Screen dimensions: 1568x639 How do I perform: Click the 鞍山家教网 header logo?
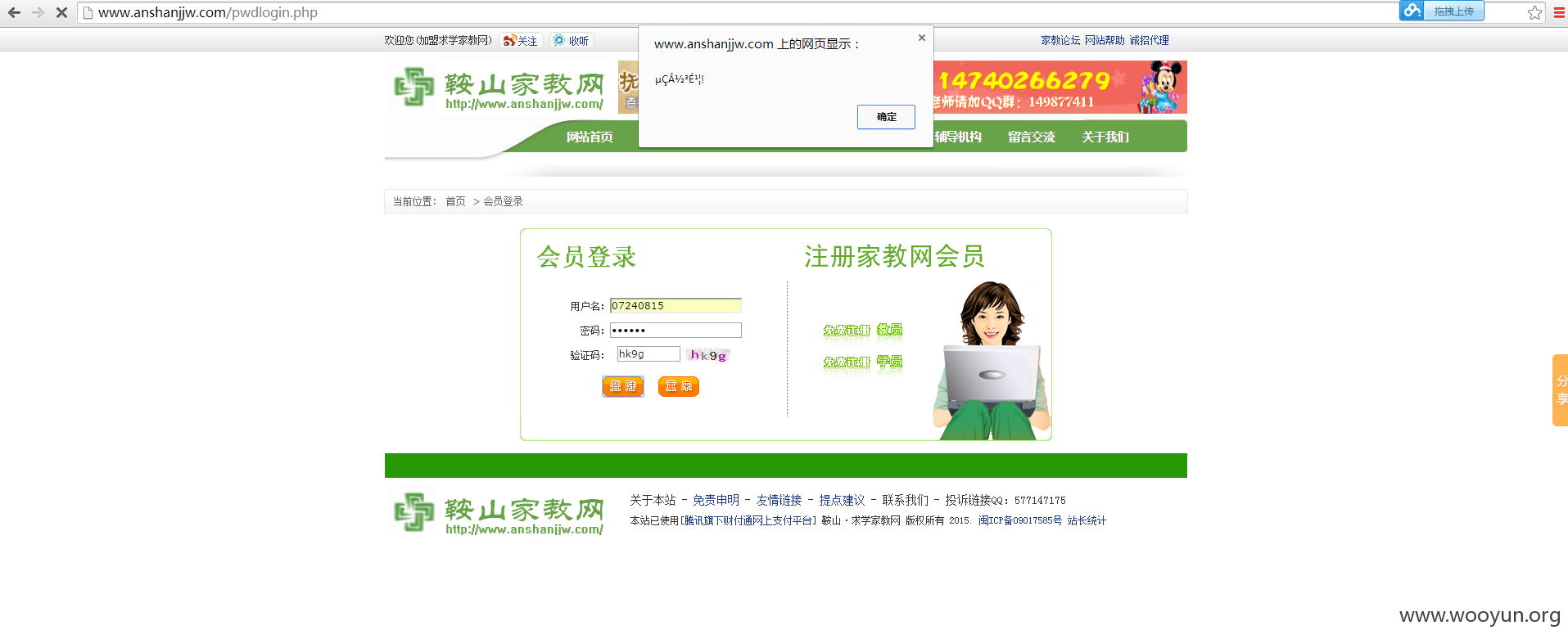click(499, 88)
